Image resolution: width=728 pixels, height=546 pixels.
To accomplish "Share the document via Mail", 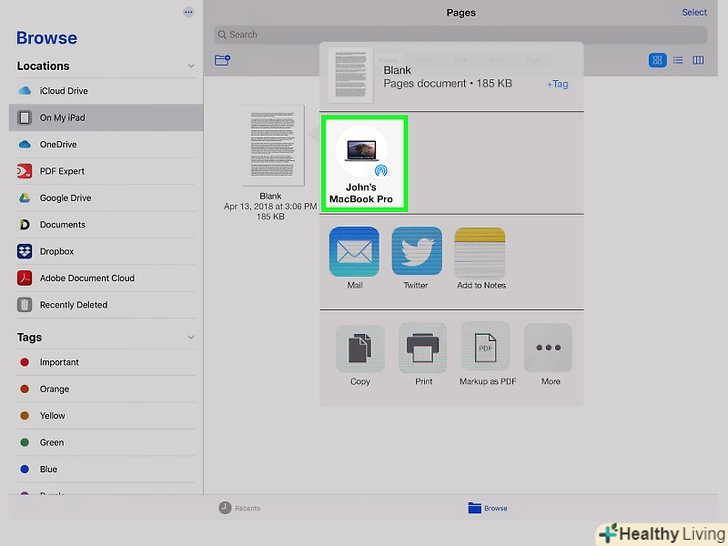I will coord(354,258).
